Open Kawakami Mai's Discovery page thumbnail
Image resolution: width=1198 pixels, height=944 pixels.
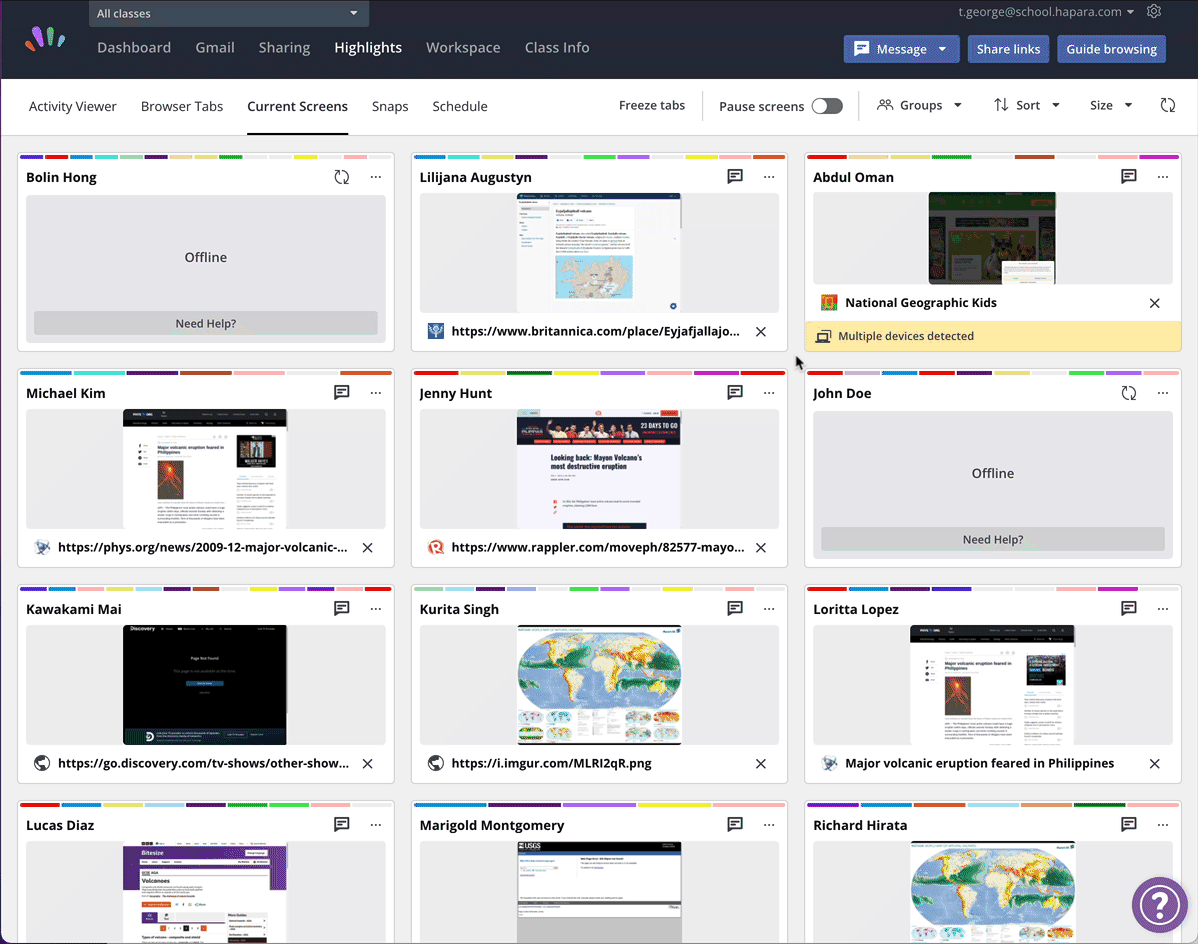pyautogui.click(x=206, y=685)
